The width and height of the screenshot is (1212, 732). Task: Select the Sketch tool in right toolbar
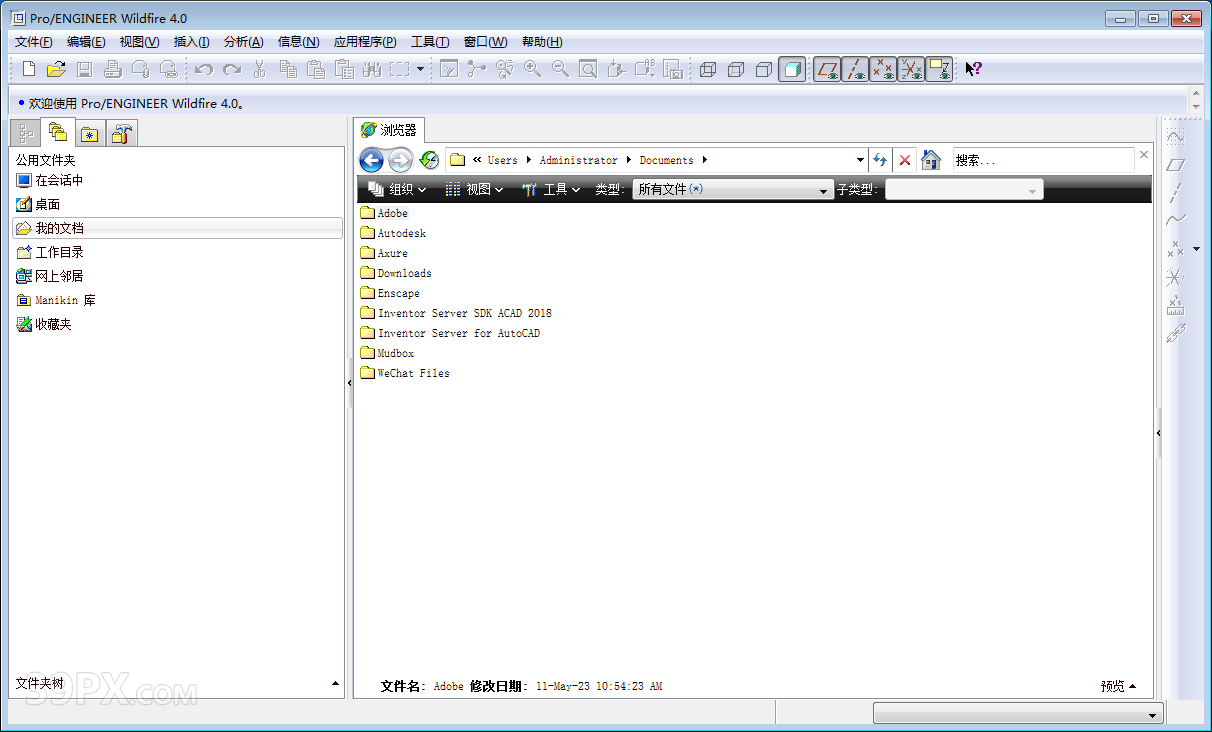pyautogui.click(x=1176, y=135)
